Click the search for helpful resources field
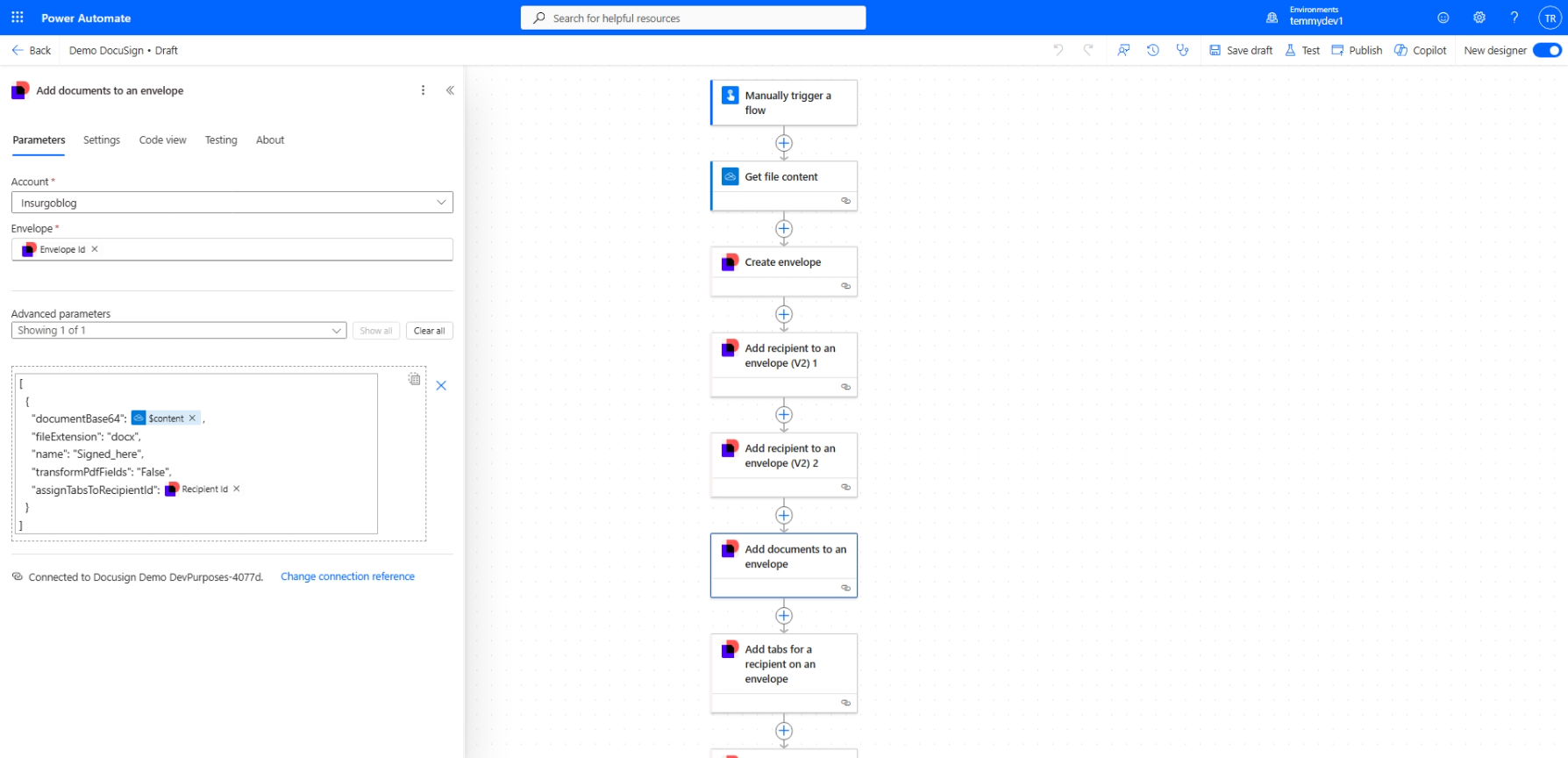The image size is (1568, 758). (693, 18)
